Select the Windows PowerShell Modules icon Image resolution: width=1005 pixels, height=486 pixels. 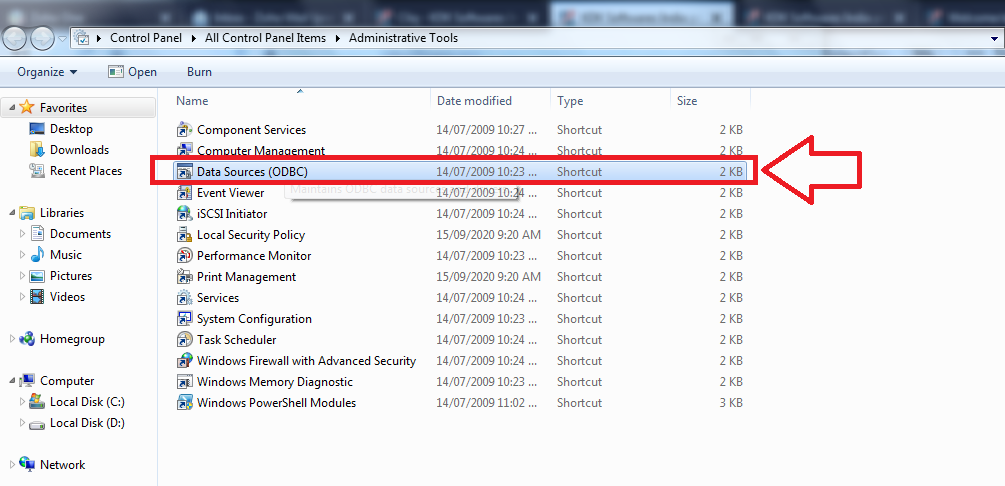tap(185, 403)
